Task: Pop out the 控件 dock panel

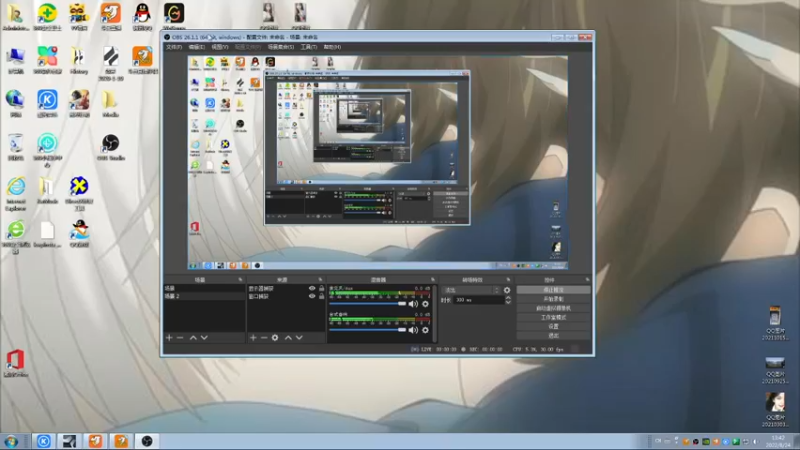Action: (587, 280)
